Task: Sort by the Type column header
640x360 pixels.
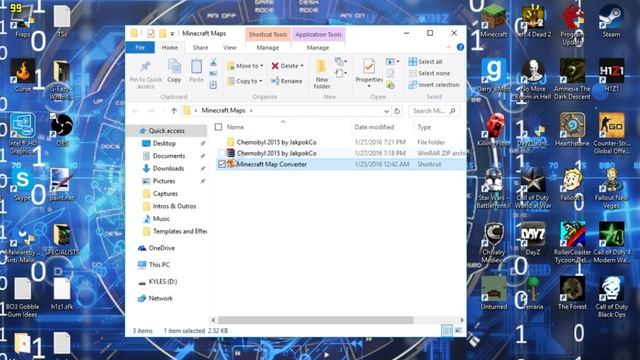Action: point(424,127)
